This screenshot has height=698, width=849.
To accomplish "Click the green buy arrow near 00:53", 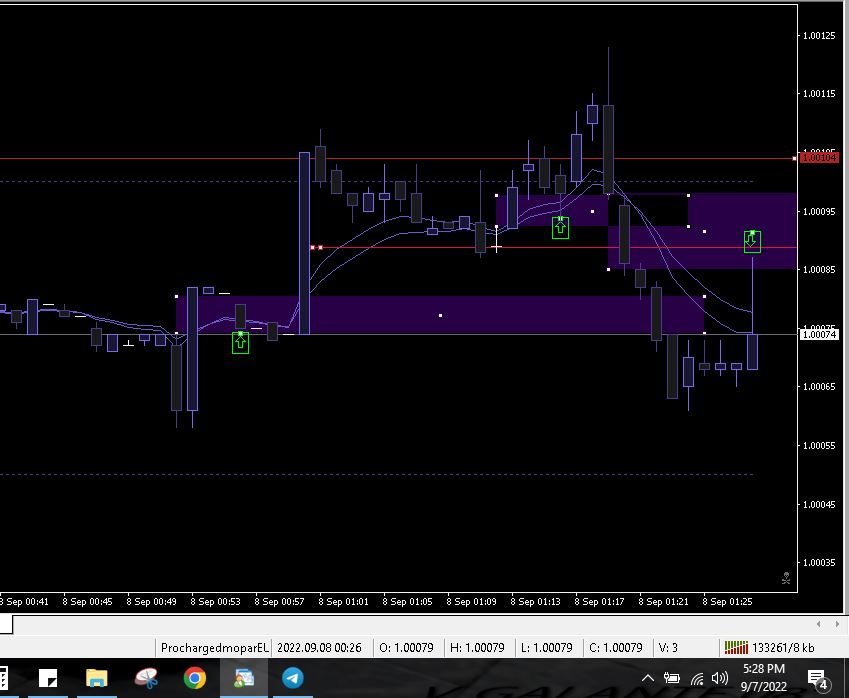I will coord(240,343).
